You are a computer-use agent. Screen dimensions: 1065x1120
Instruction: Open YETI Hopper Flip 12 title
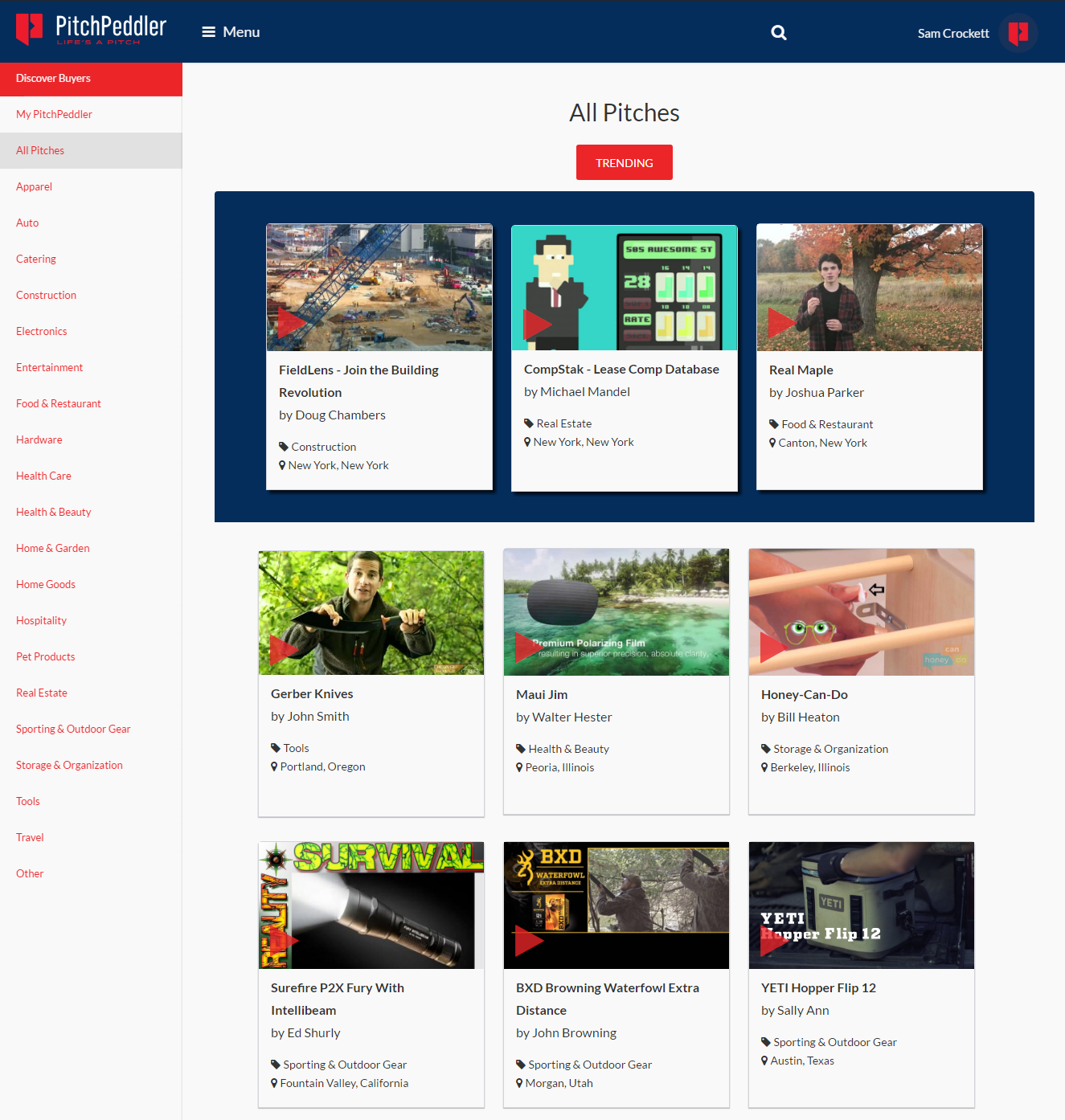[818, 988]
